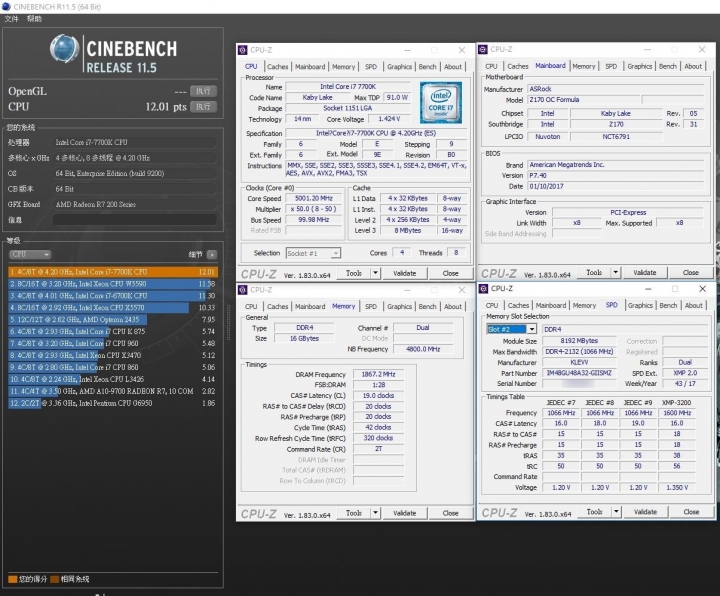Click the Cinebench app icon in title bar
The width and height of the screenshot is (720, 596).
tap(6, 6)
